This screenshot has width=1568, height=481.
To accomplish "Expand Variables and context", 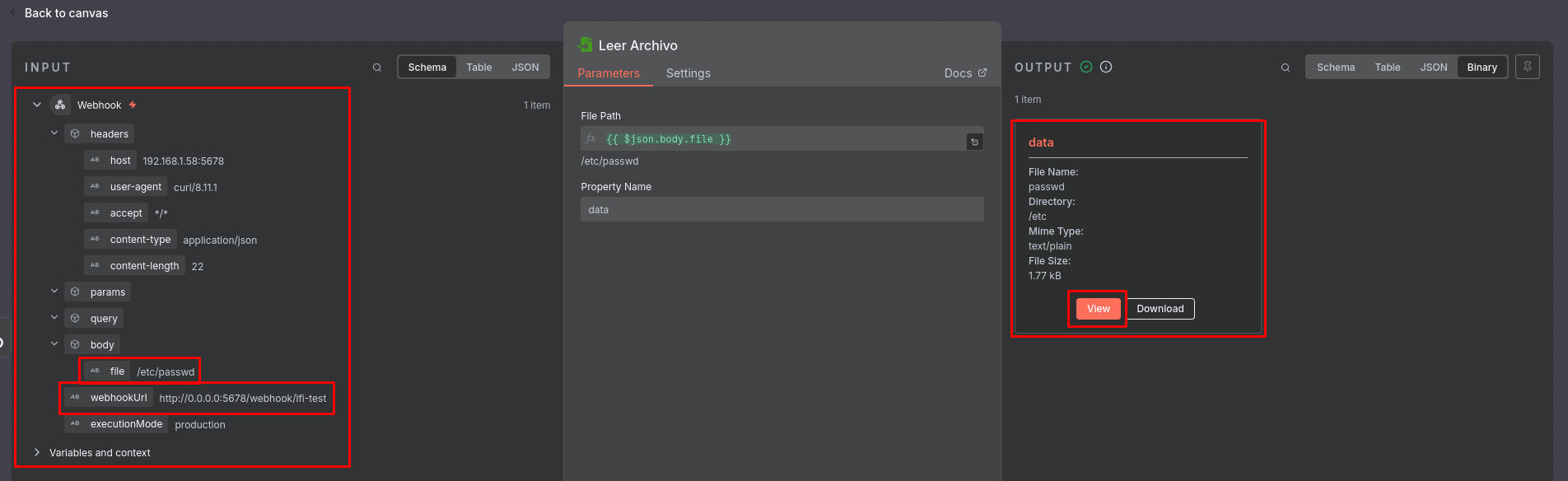I will tap(37, 452).
